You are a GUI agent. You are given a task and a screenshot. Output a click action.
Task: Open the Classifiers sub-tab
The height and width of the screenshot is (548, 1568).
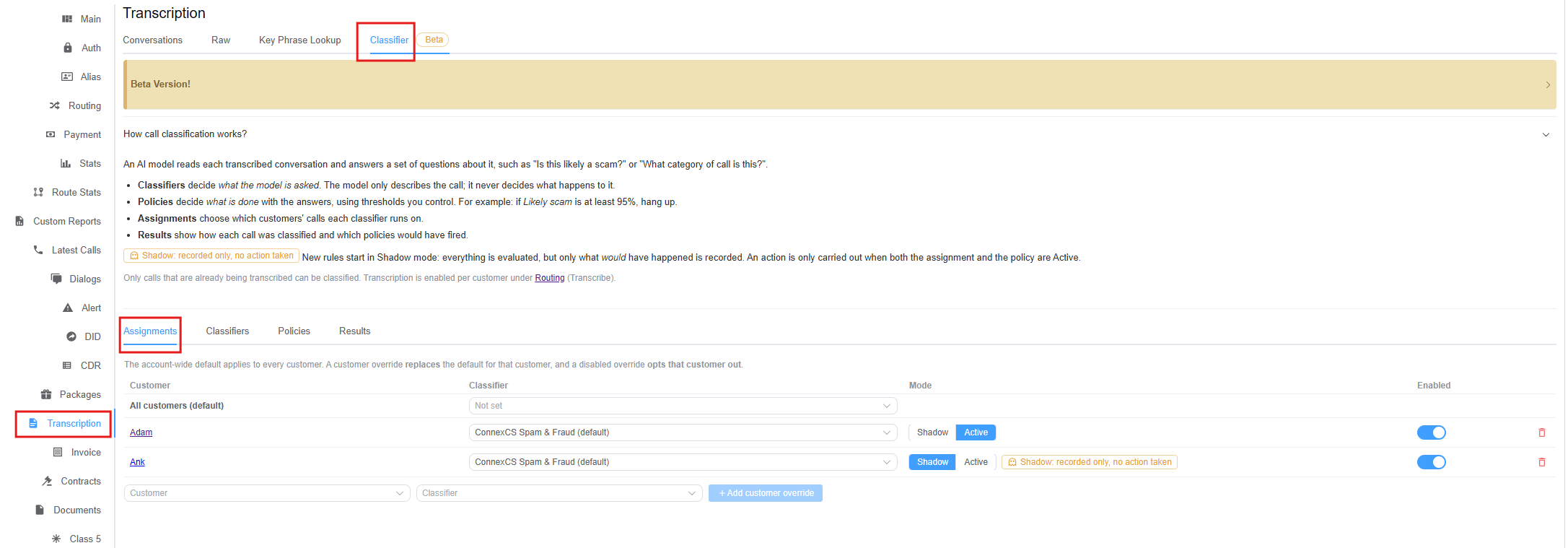pyautogui.click(x=227, y=331)
